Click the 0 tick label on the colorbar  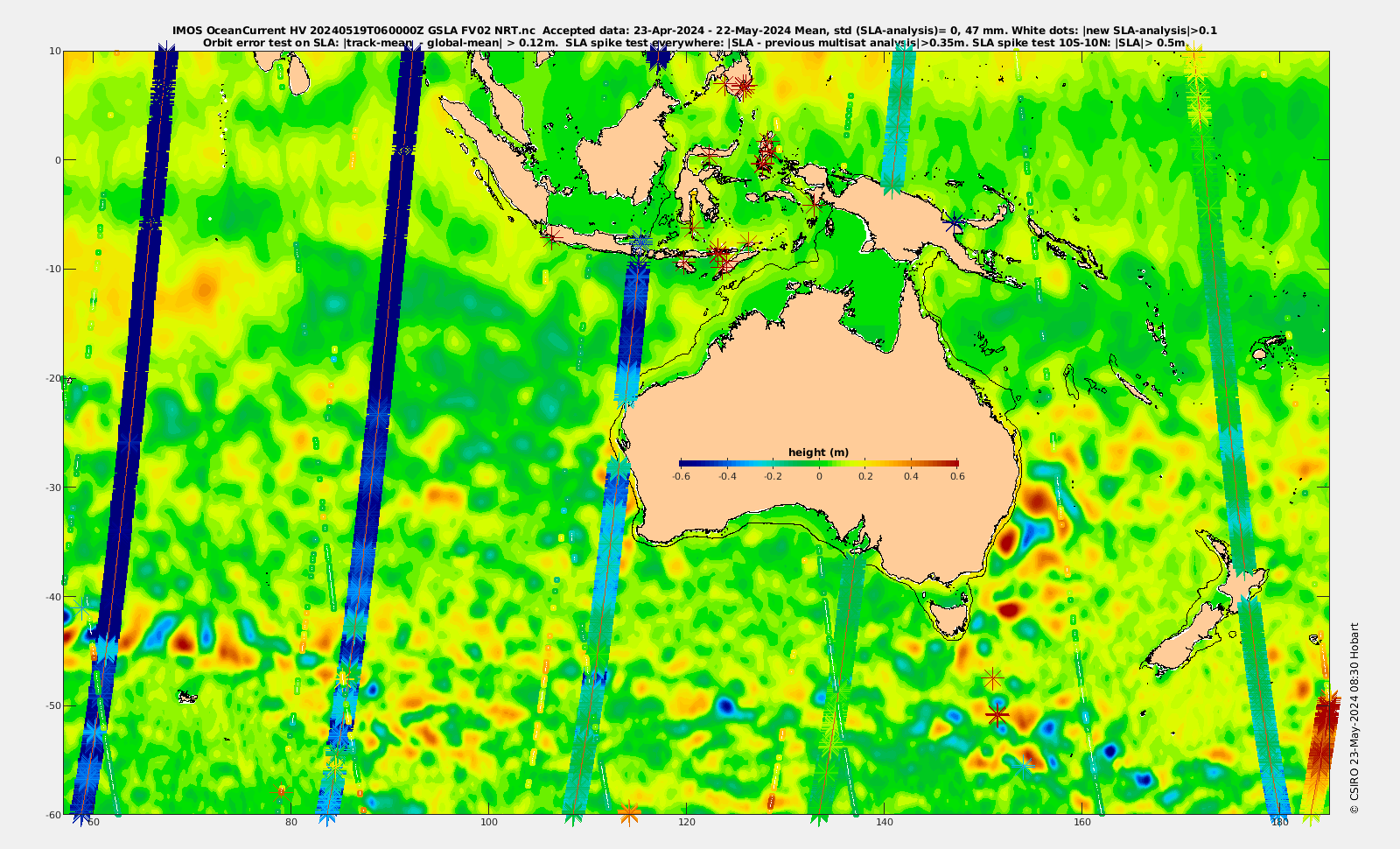pos(819,477)
